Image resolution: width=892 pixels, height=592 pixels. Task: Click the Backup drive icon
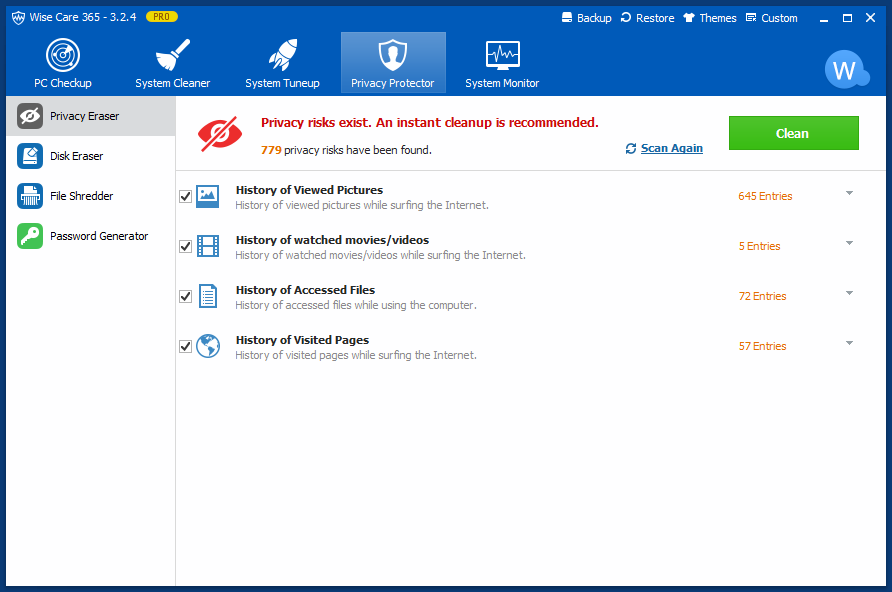coord(567,18)
